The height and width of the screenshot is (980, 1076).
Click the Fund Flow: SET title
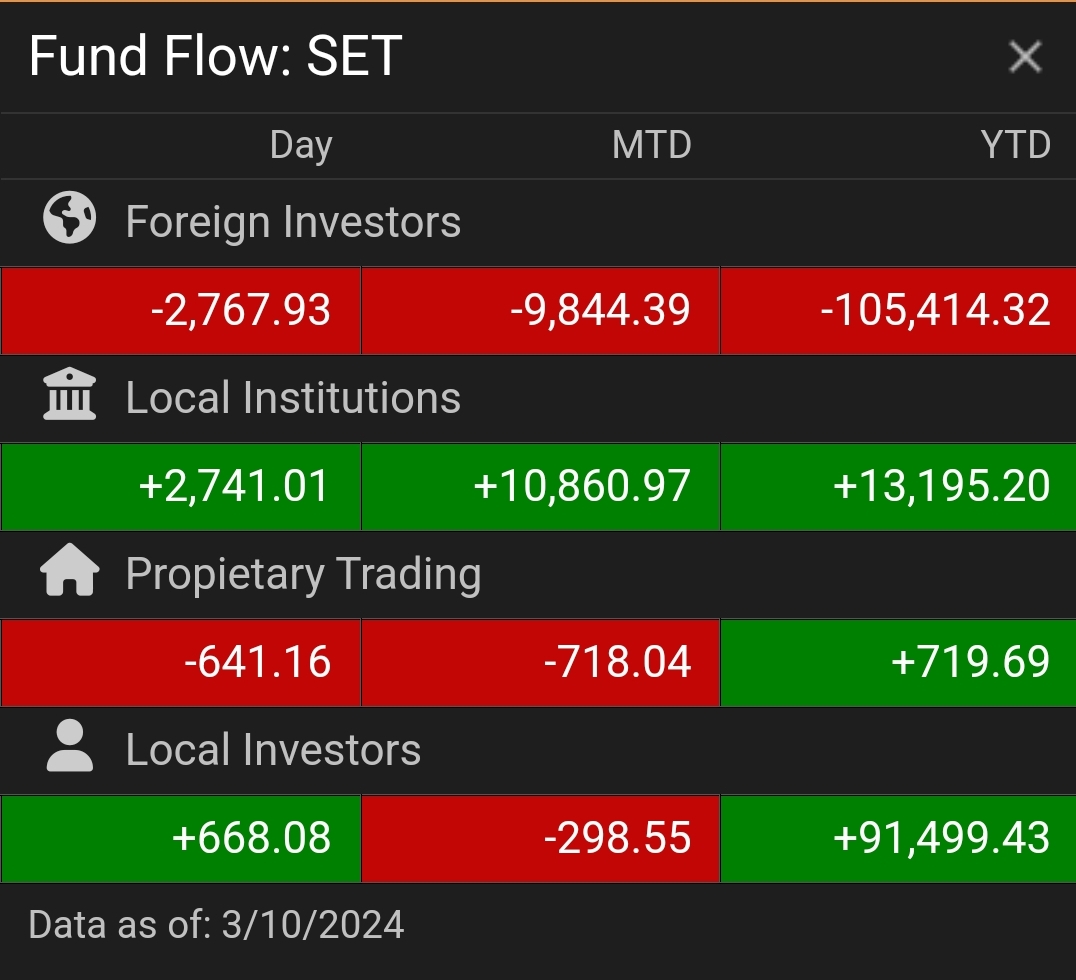point(215,56)
